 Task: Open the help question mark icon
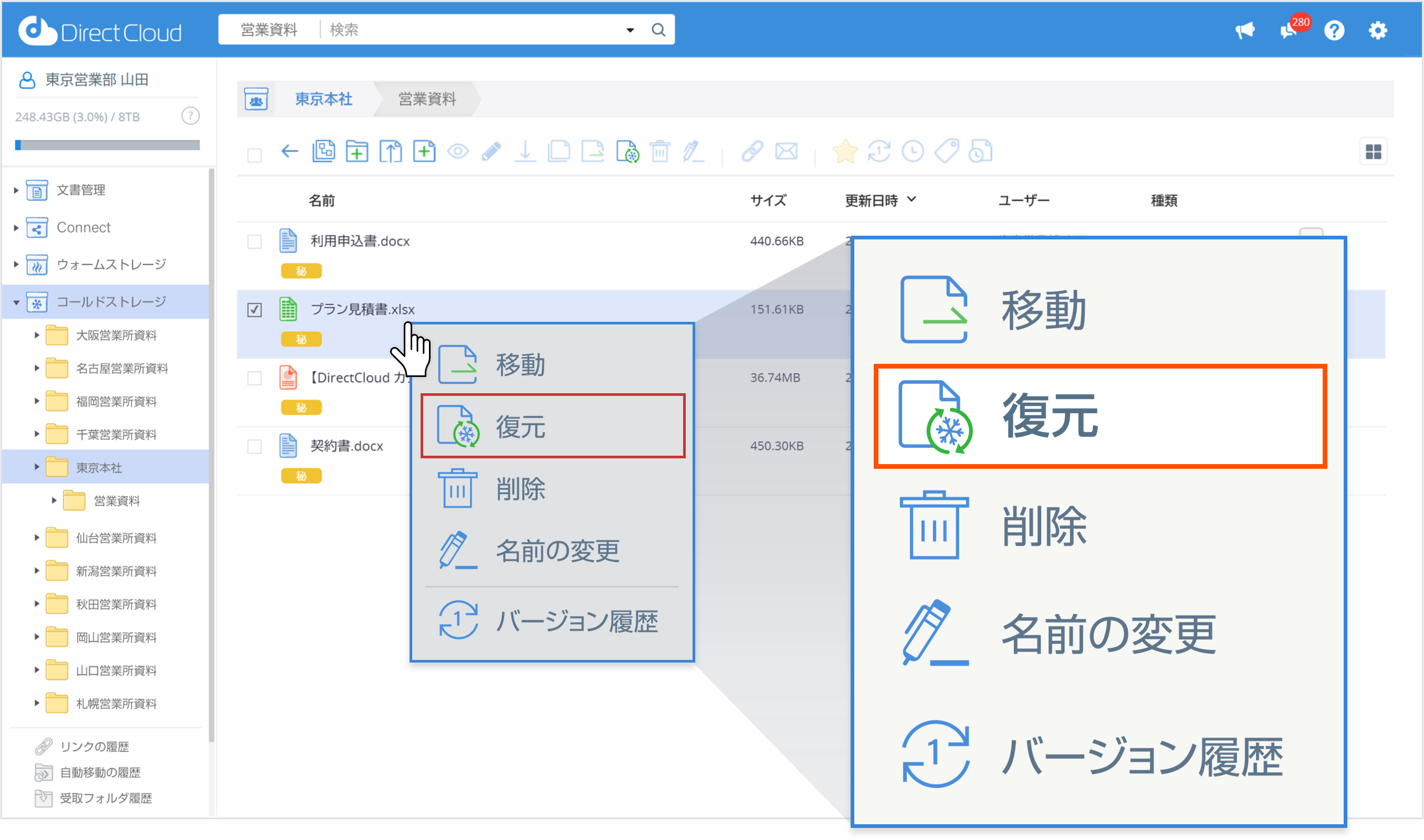click(1334, 30)
